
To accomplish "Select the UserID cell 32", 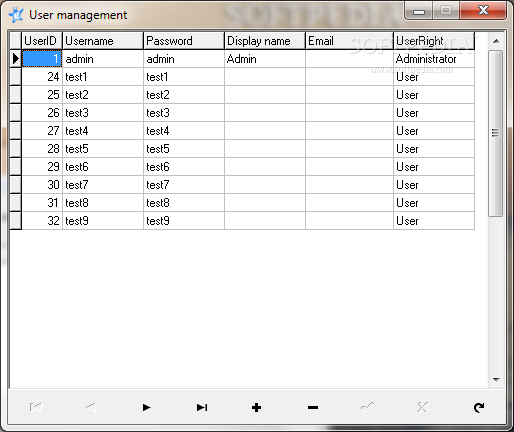I will point(42,221).
